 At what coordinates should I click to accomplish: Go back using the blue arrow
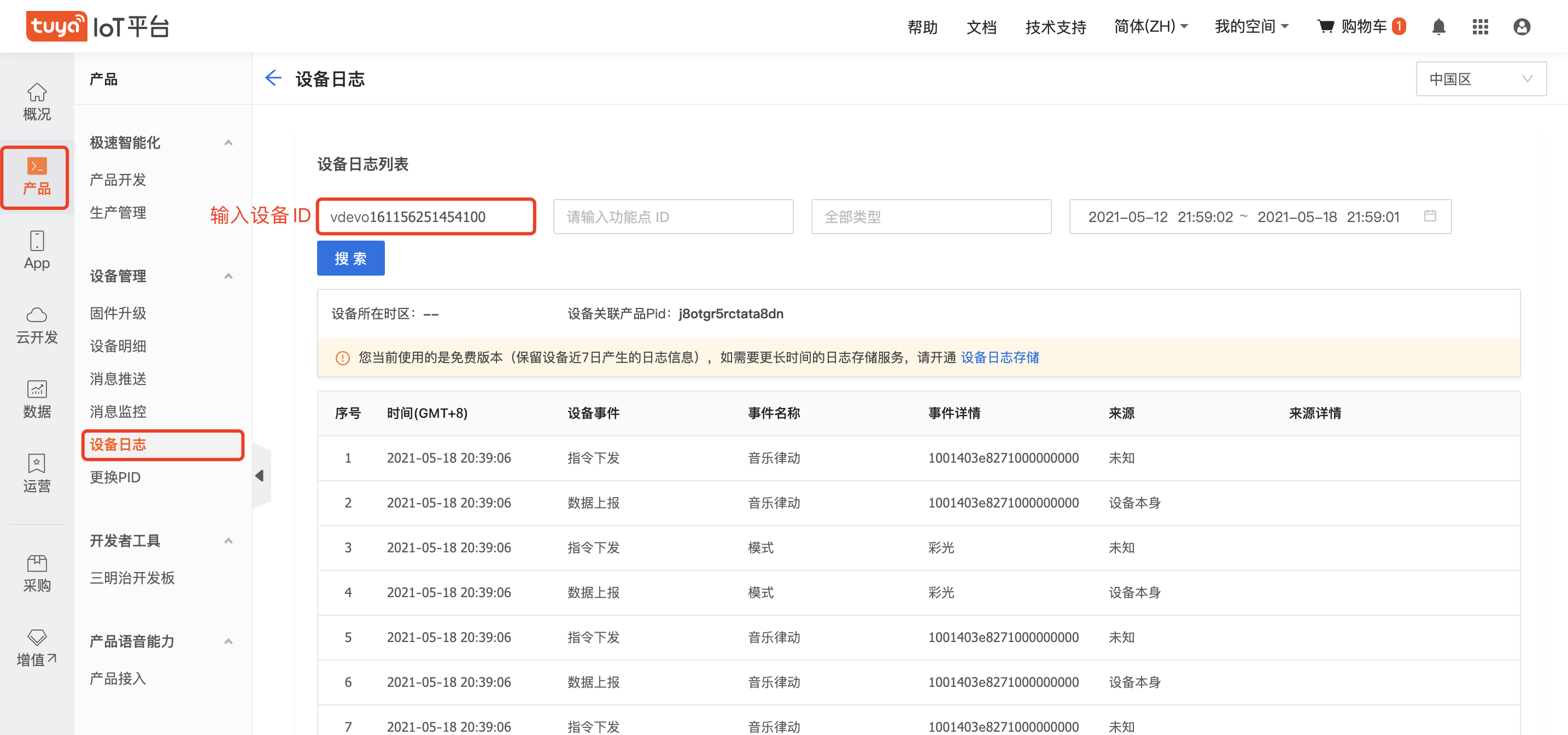coord(273,78)
